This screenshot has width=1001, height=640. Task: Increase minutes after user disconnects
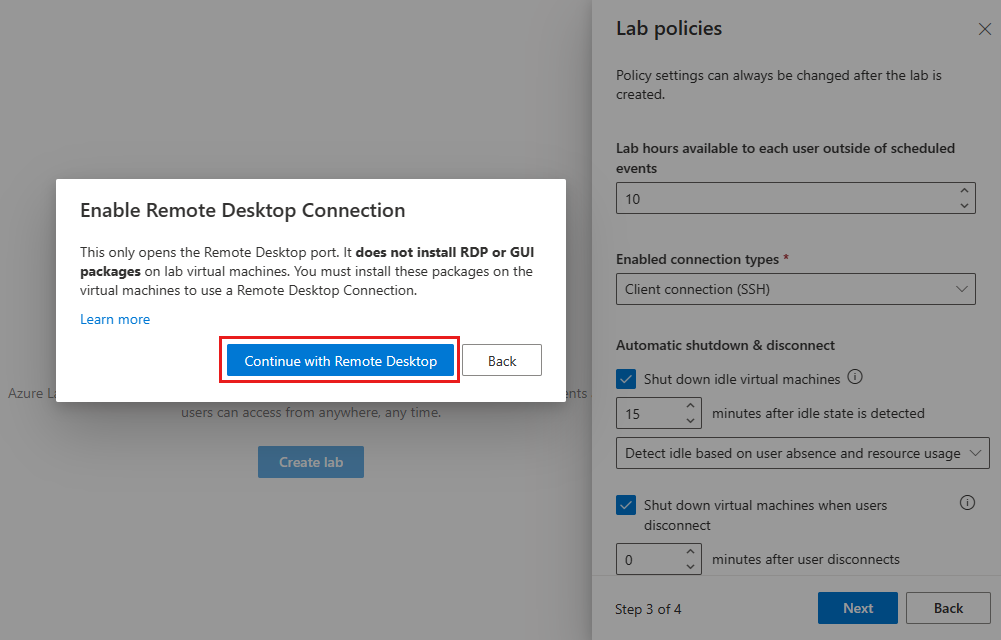click(x=690, y=552)
